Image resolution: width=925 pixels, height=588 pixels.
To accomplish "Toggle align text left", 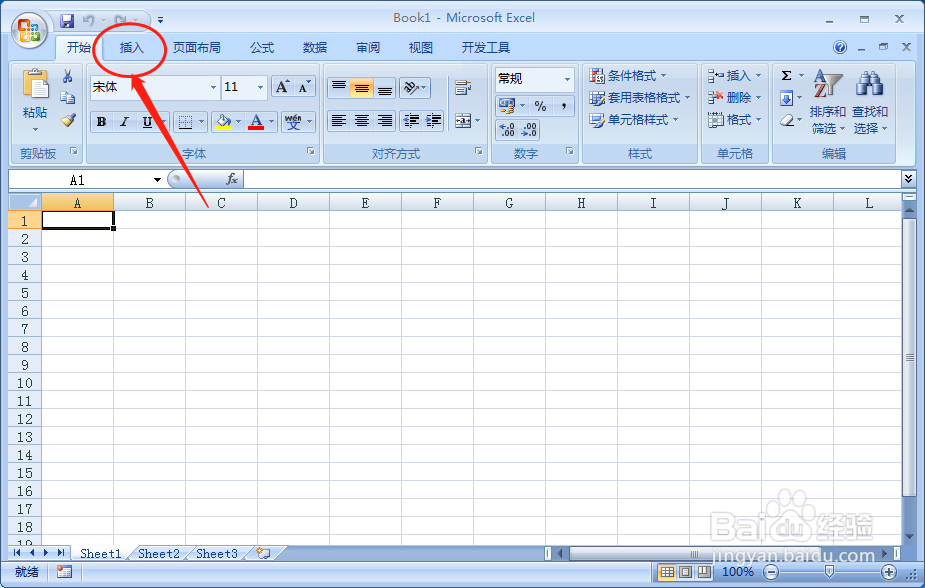I will (x=339, y=121).
